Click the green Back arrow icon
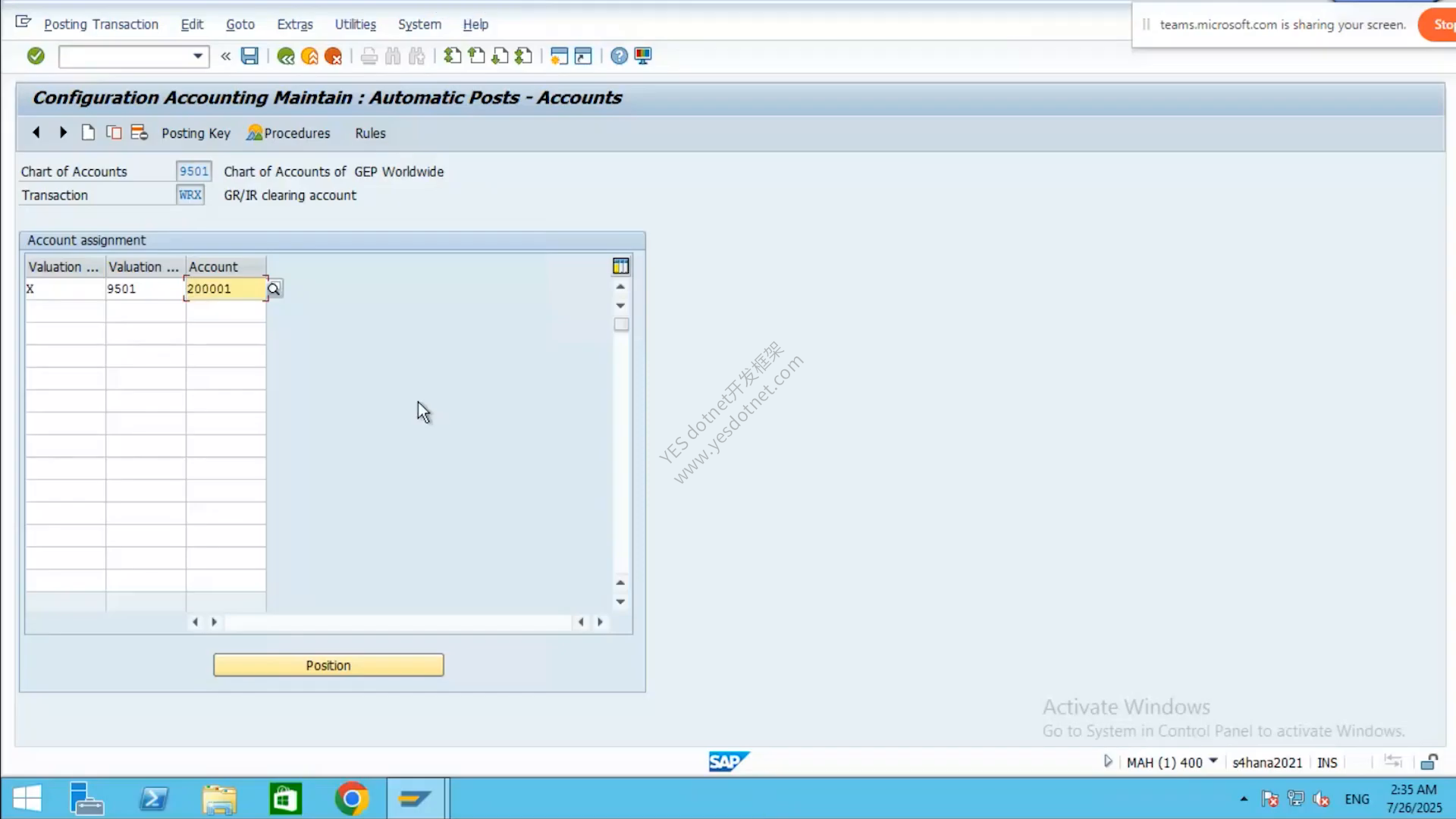 [x=286, y=56]
